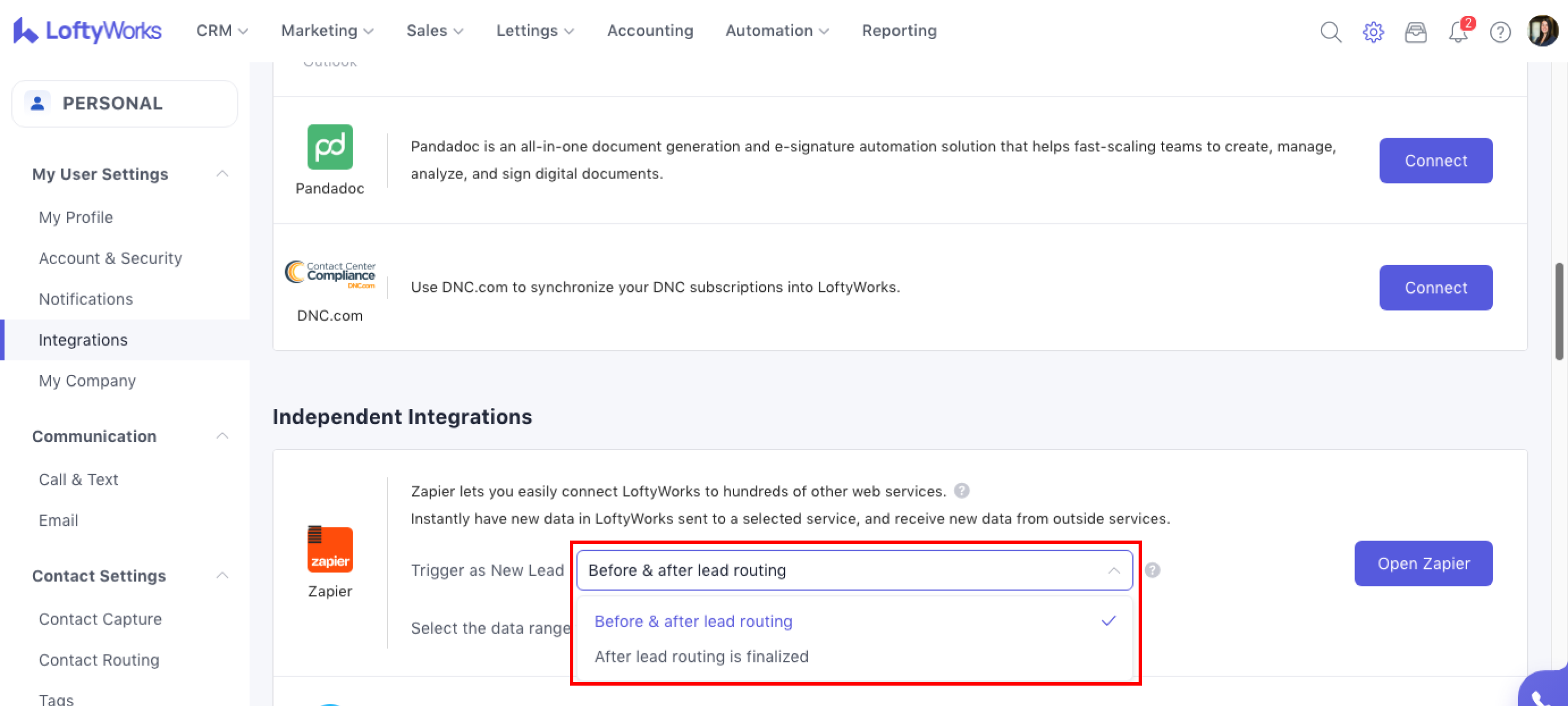This screenshot has width=1568, height=706.
Task: Choose 'Before & after lead routing' option
Action: (693, 621)
